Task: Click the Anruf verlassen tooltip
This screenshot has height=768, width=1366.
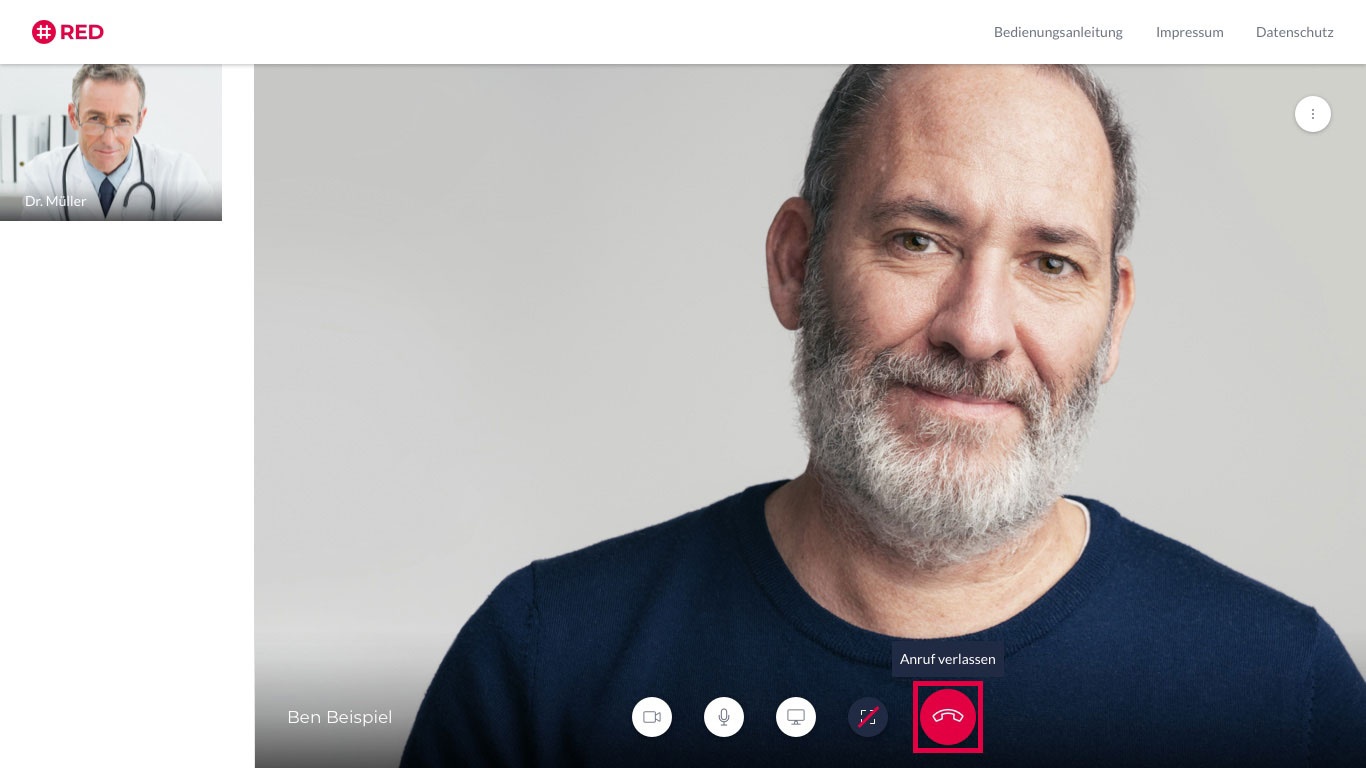Action: (948, 659)
